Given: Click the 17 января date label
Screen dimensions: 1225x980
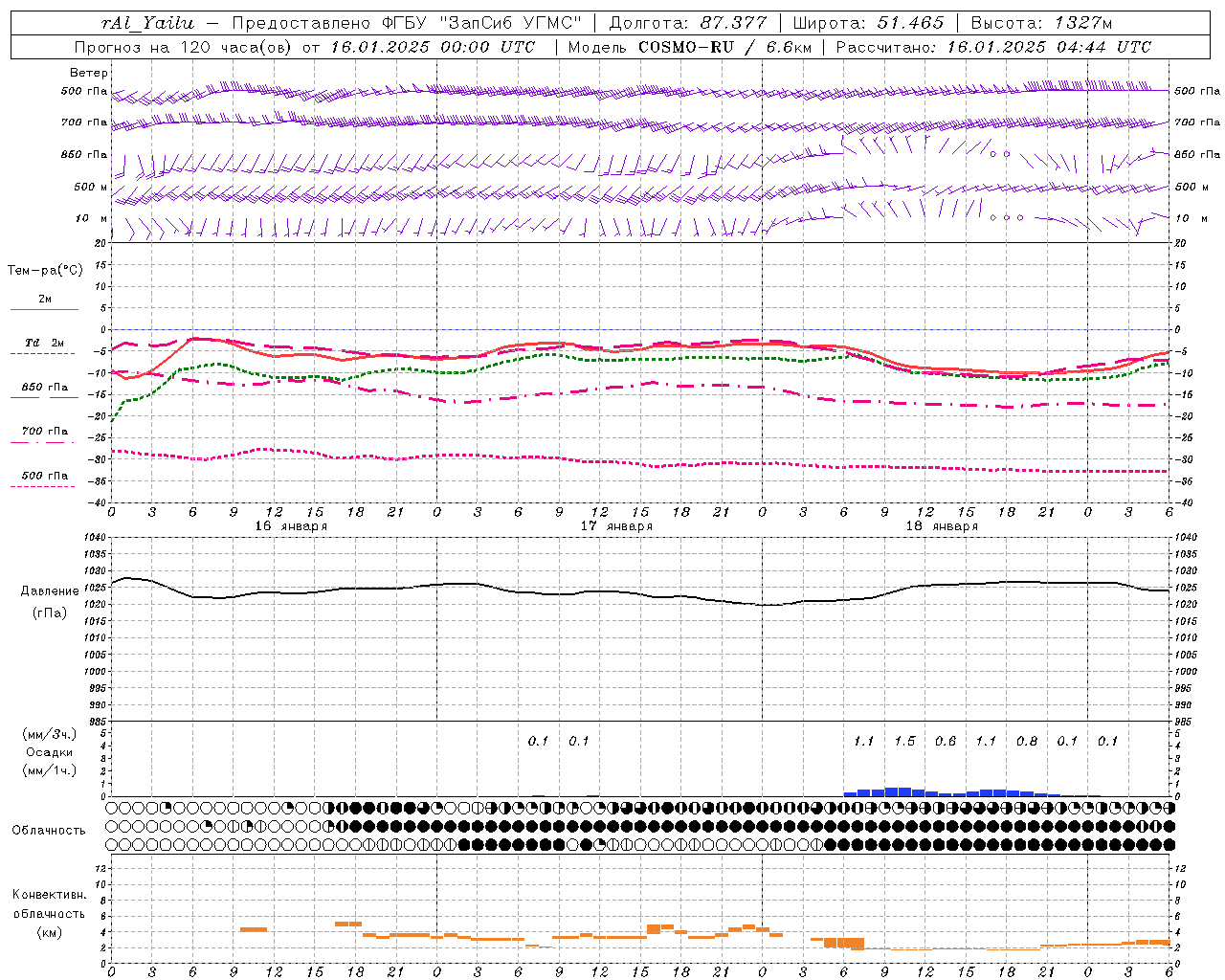Looking at the screenshot, I should click(616, 526).
